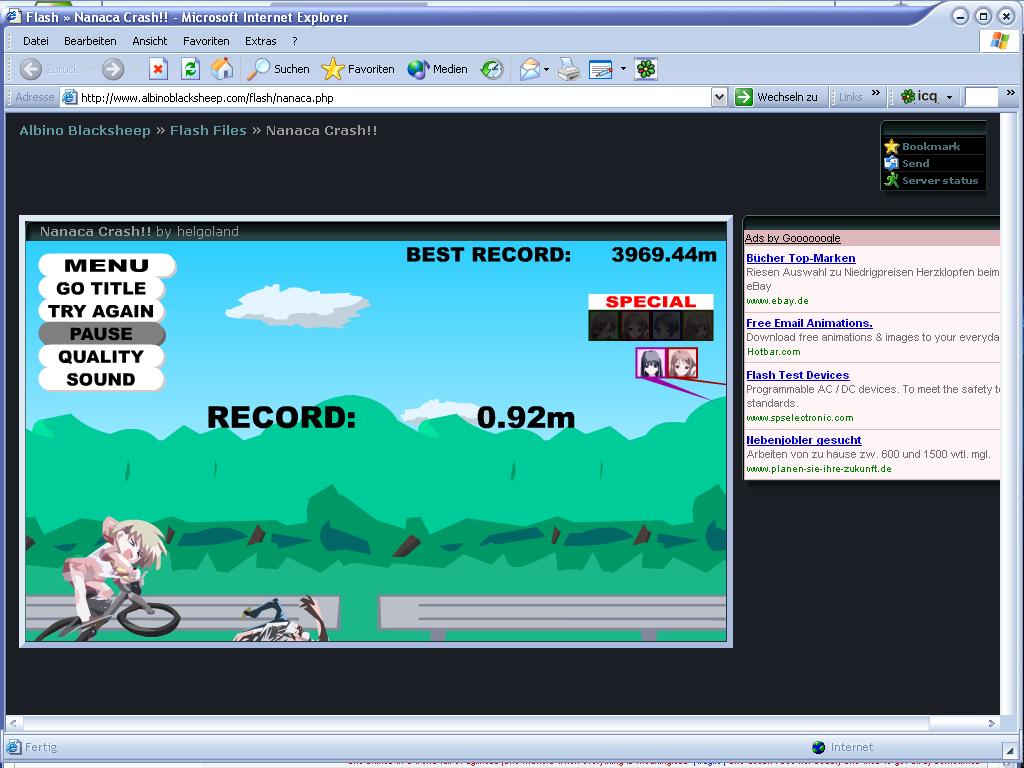Click the Ads by Google label

[x=793, y=238]
